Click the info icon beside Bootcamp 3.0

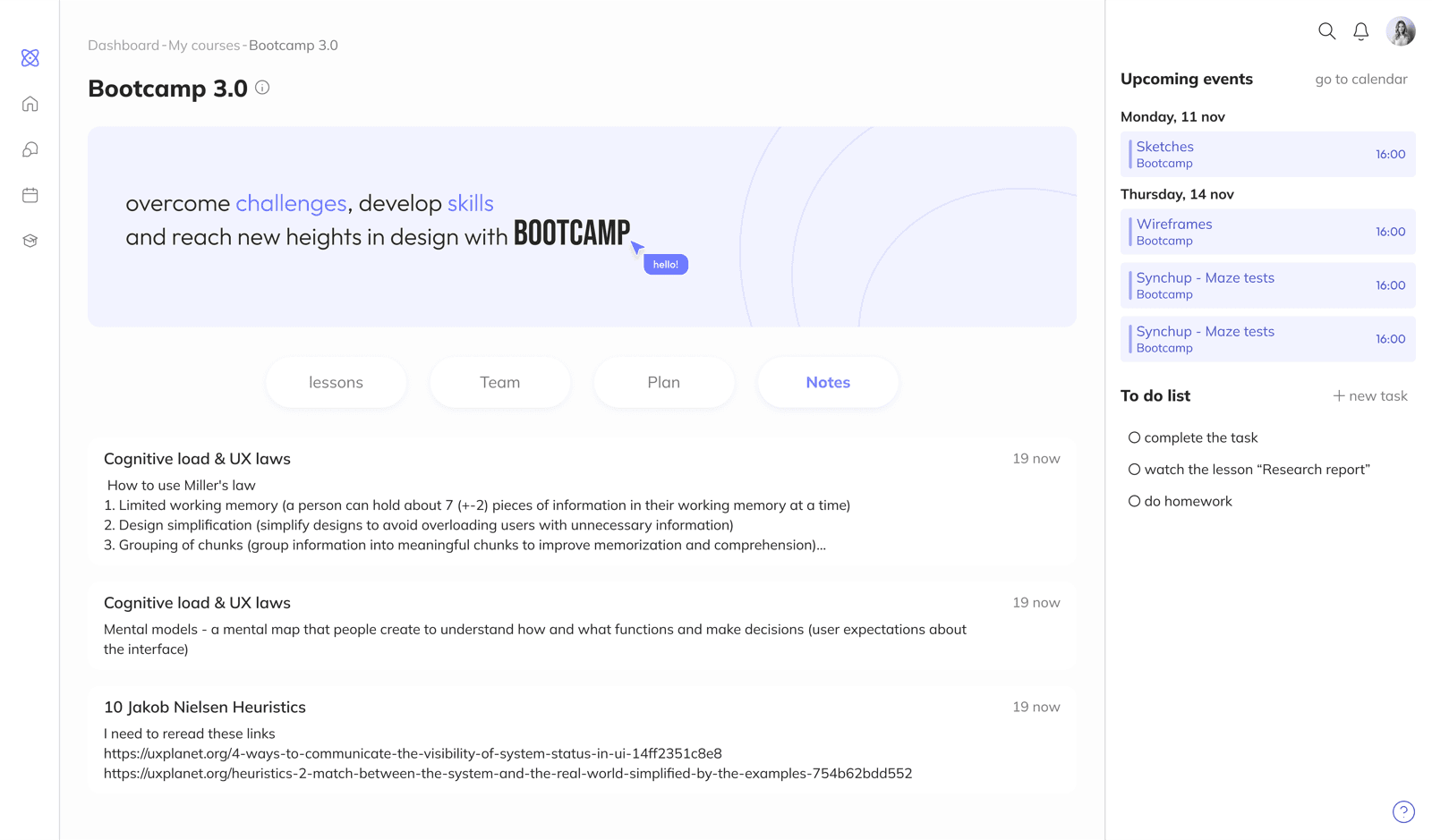point(262,88)
